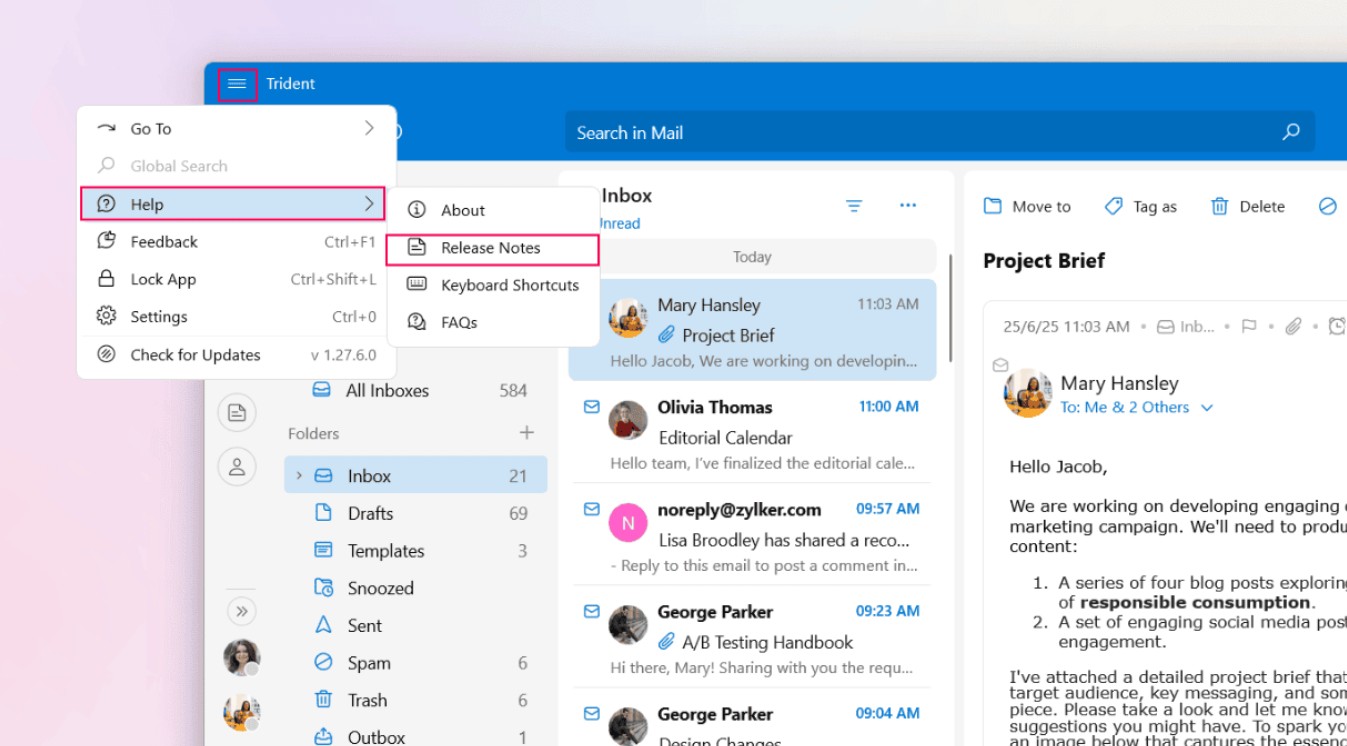Click the attachment paperclip in the message header

click(x=1293, y=326)
